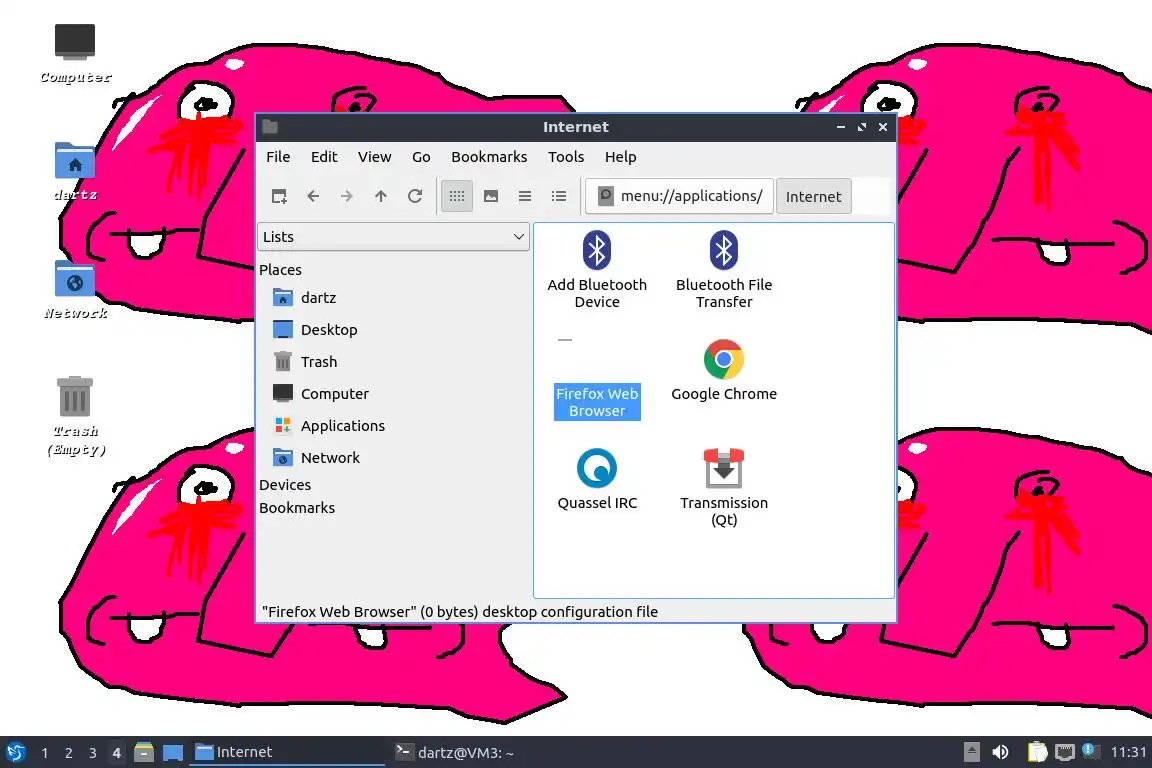Open the Go menu
1152x768 pixels.
coord(421,157)
